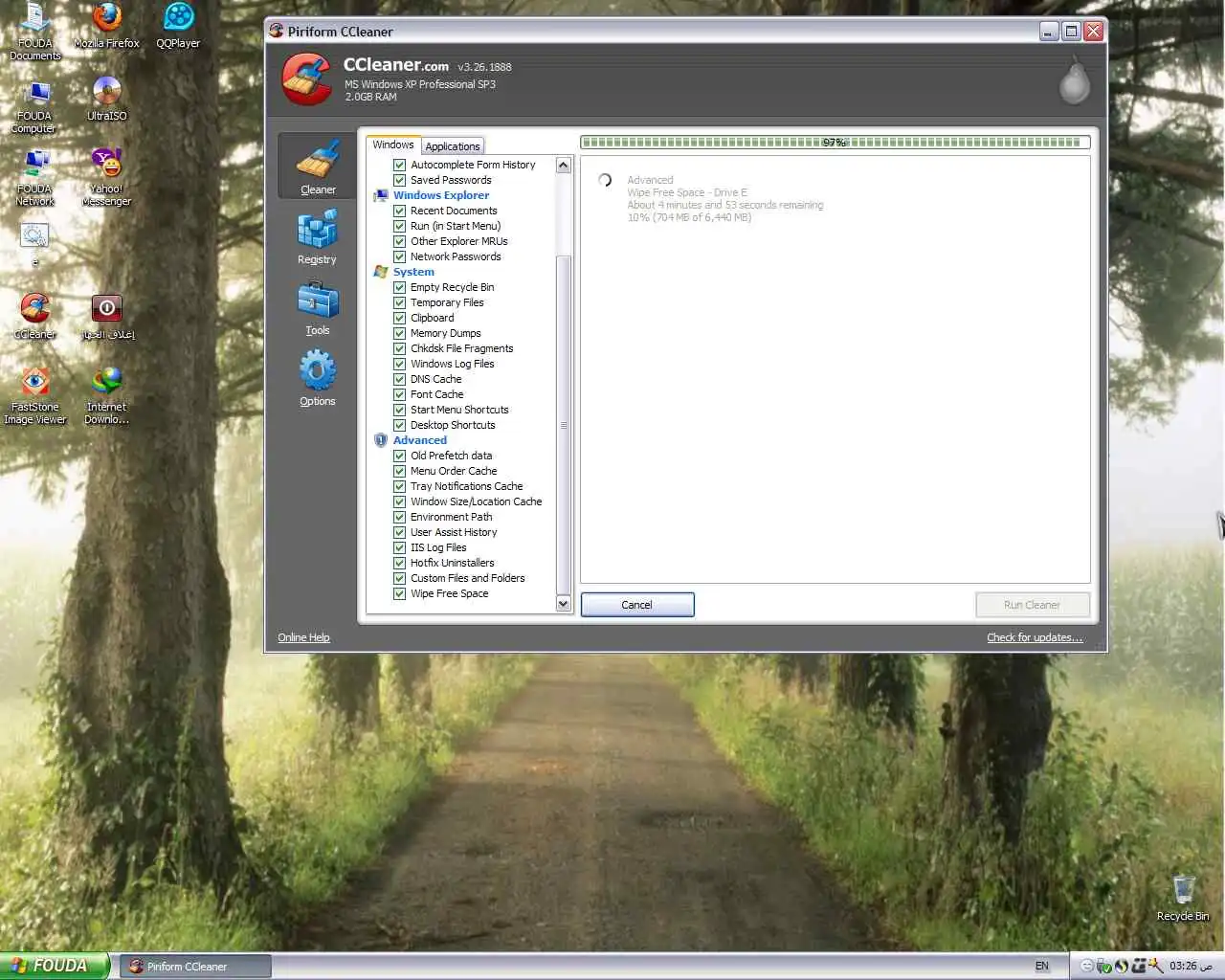
Task: Open Internet Download Manager desktop icon
Action: (x=106, y=396)
